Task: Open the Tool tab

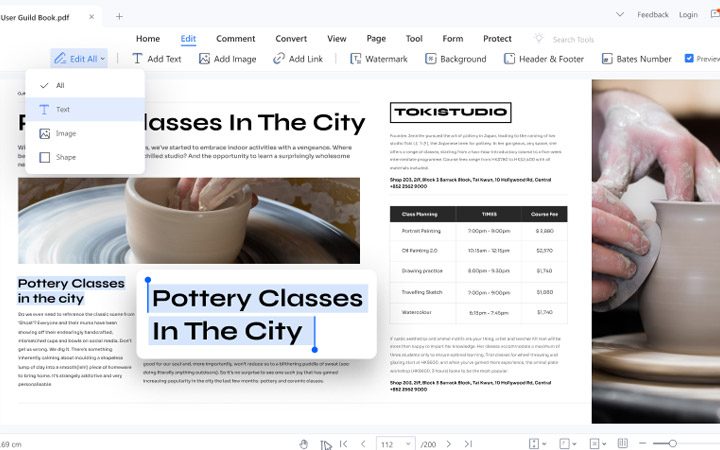Action: 414,39
